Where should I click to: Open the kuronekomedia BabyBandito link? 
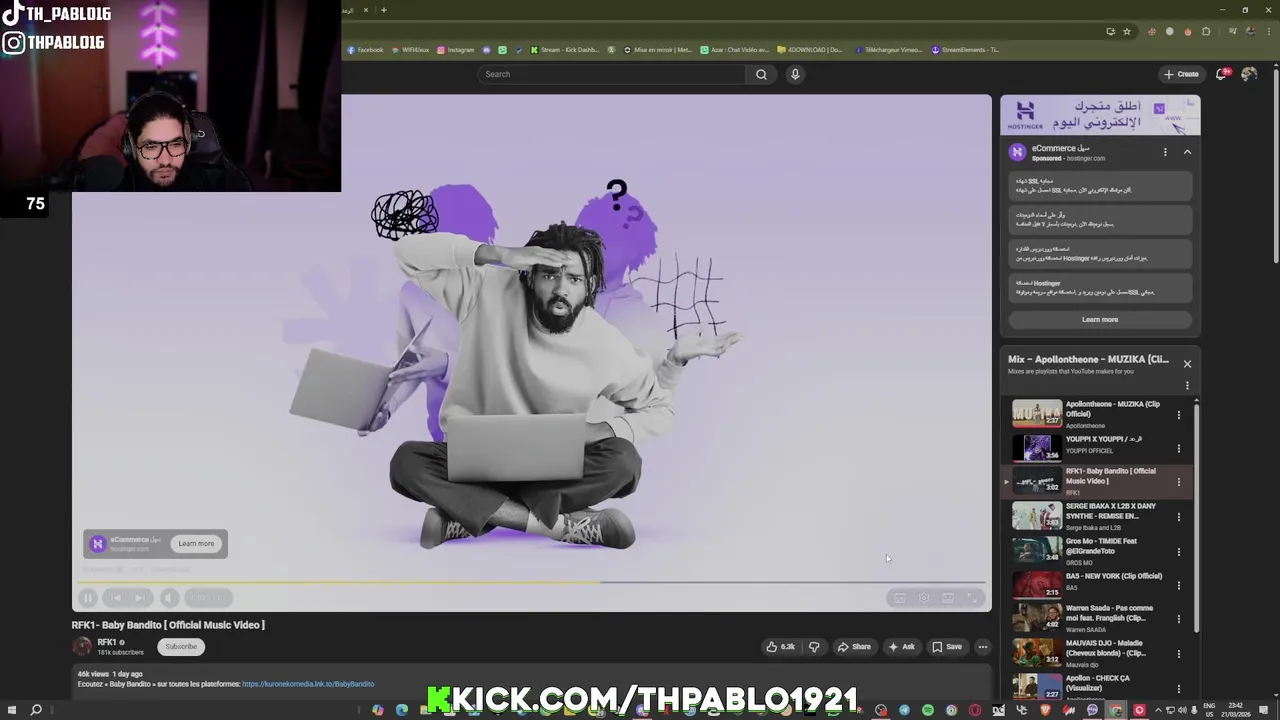click(x=308, y=684)
